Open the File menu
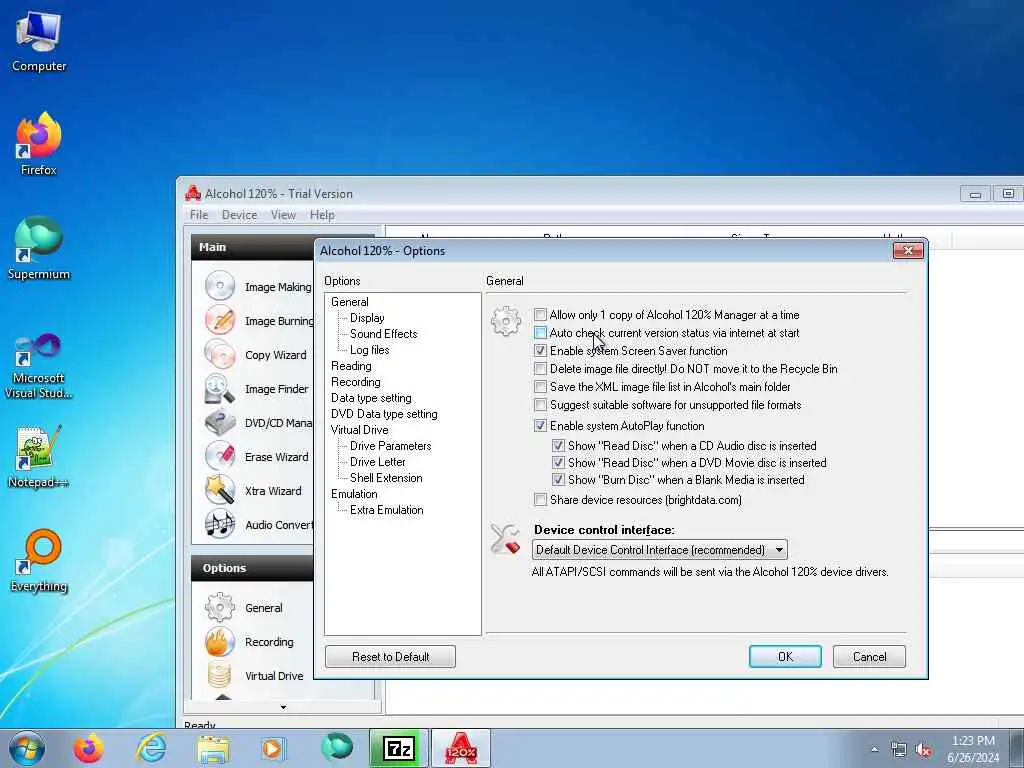The image size is (1024, 768). point(199,215)
